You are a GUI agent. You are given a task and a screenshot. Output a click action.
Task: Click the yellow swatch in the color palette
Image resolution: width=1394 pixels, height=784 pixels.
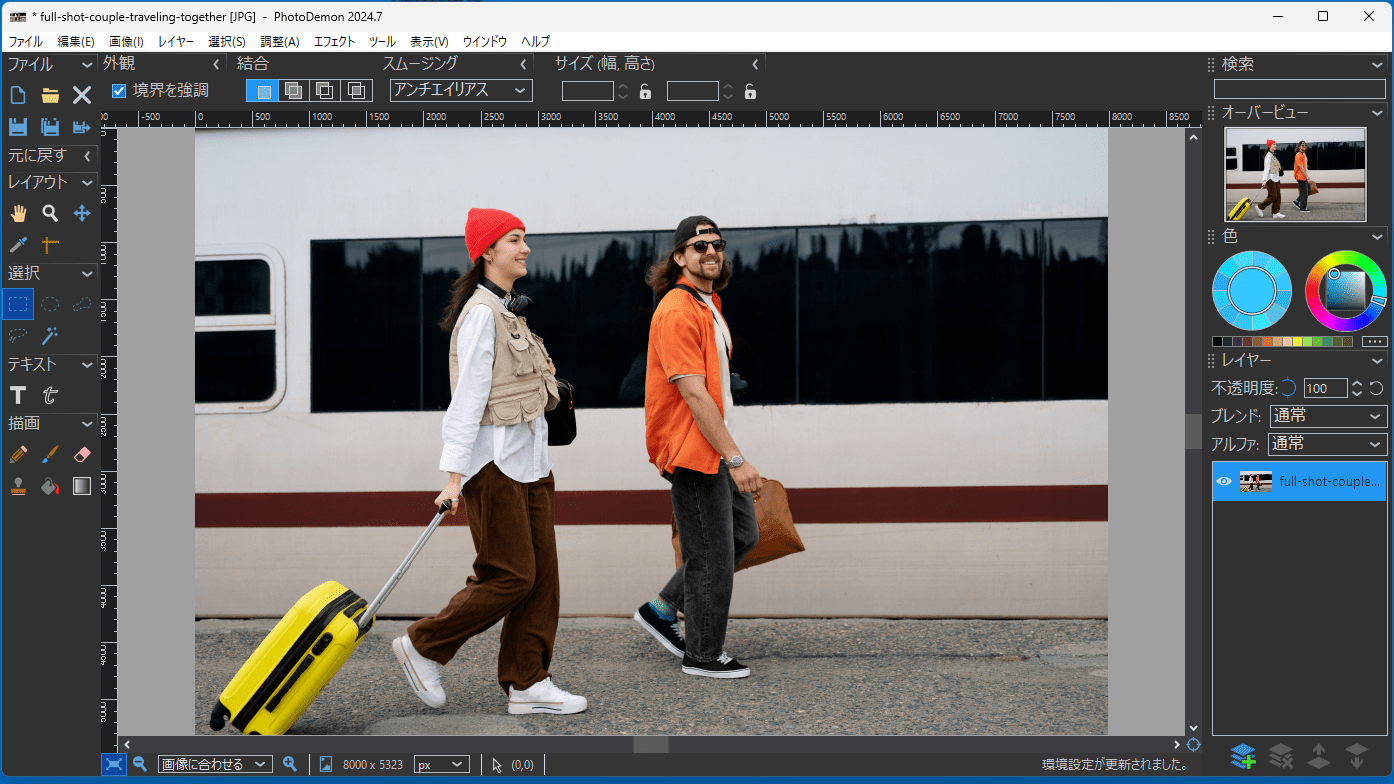pos(1297,341)
